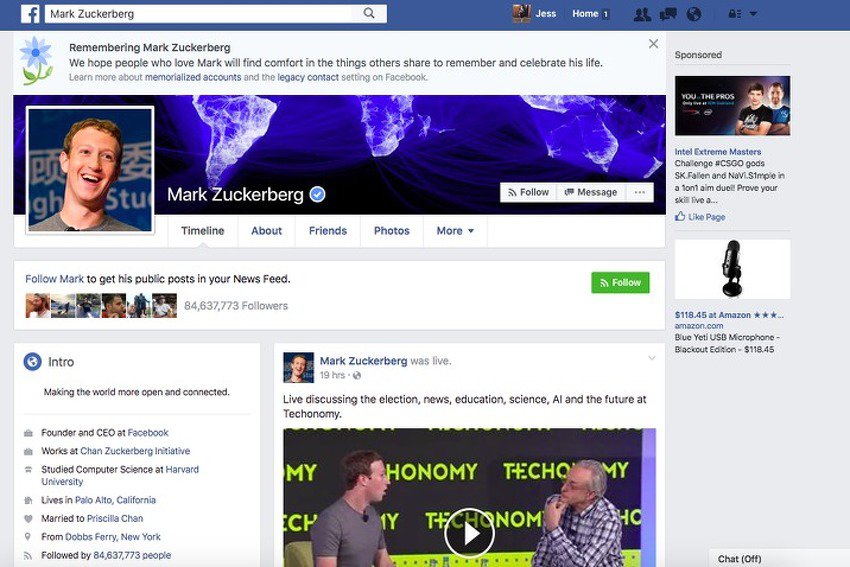Image resolution: width=850 pixels, height=567 pixels.
Task: Click the Message button on cover
Action: coord(591,192)
